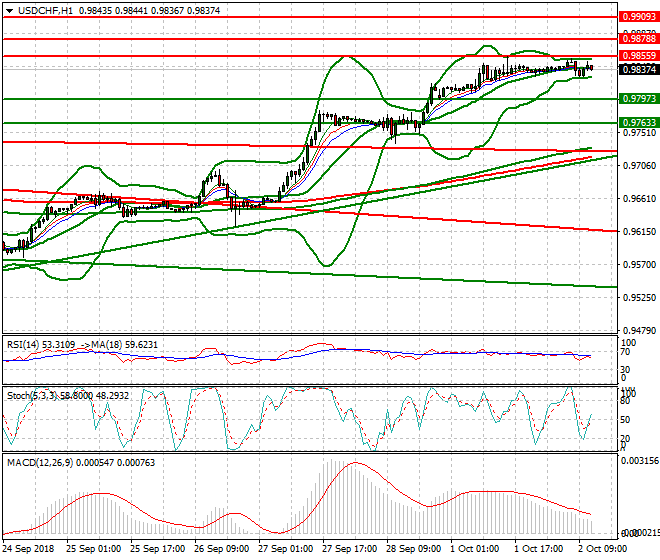Viewport: 660px width, 560px height.
Task: Select the 0.97973 green price level label
Action: (639, 99)
